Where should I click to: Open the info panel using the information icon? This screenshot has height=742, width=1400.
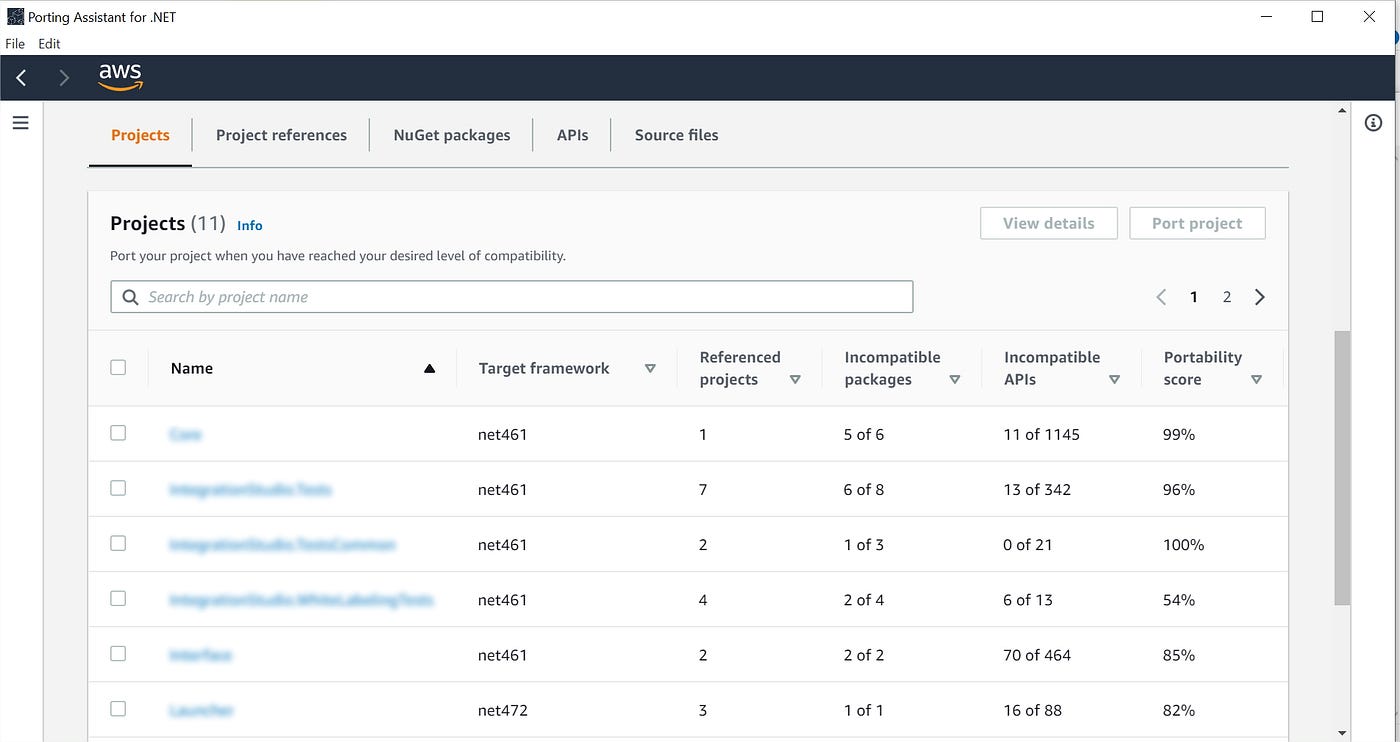[1374, 122]
